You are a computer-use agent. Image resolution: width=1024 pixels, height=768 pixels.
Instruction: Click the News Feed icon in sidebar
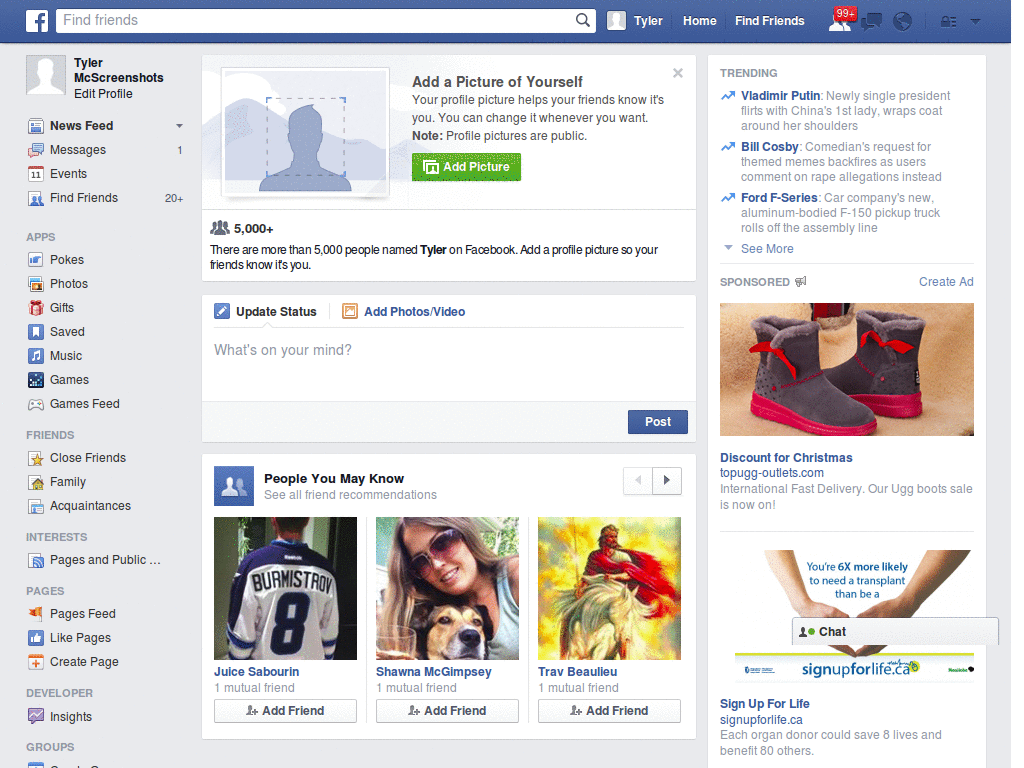click(x=35, y=126)
